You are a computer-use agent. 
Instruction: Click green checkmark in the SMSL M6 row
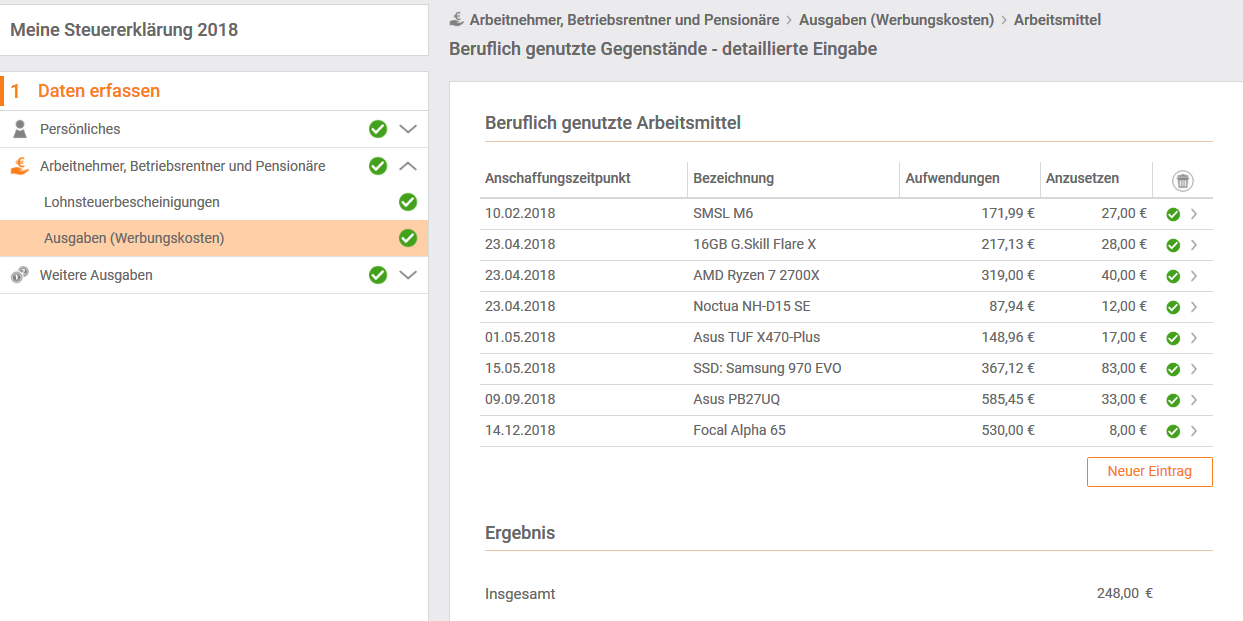pos(1173,214)
